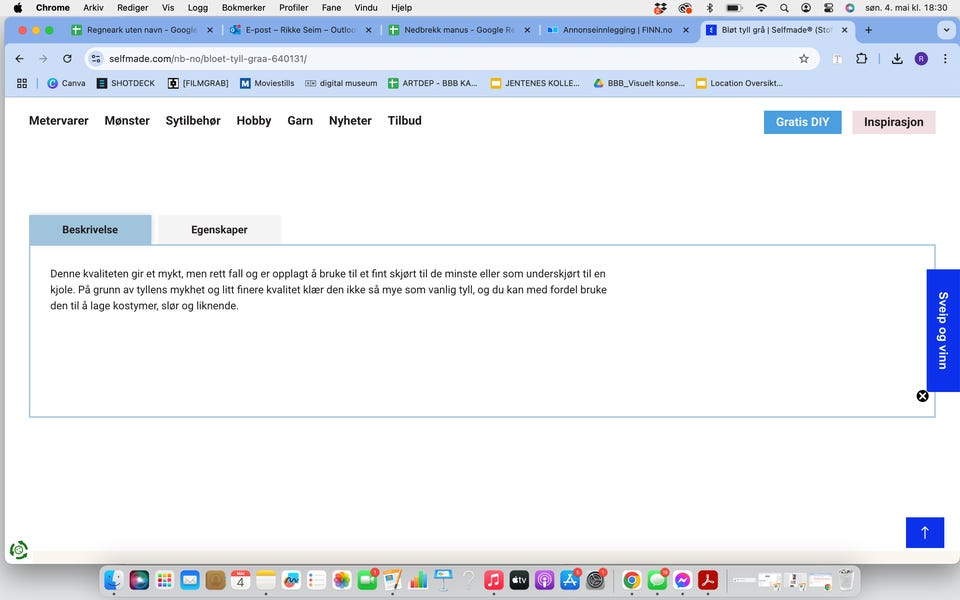960x600 pixels.
Task: Switch to the Egenskaper tab
Action: 219,230
